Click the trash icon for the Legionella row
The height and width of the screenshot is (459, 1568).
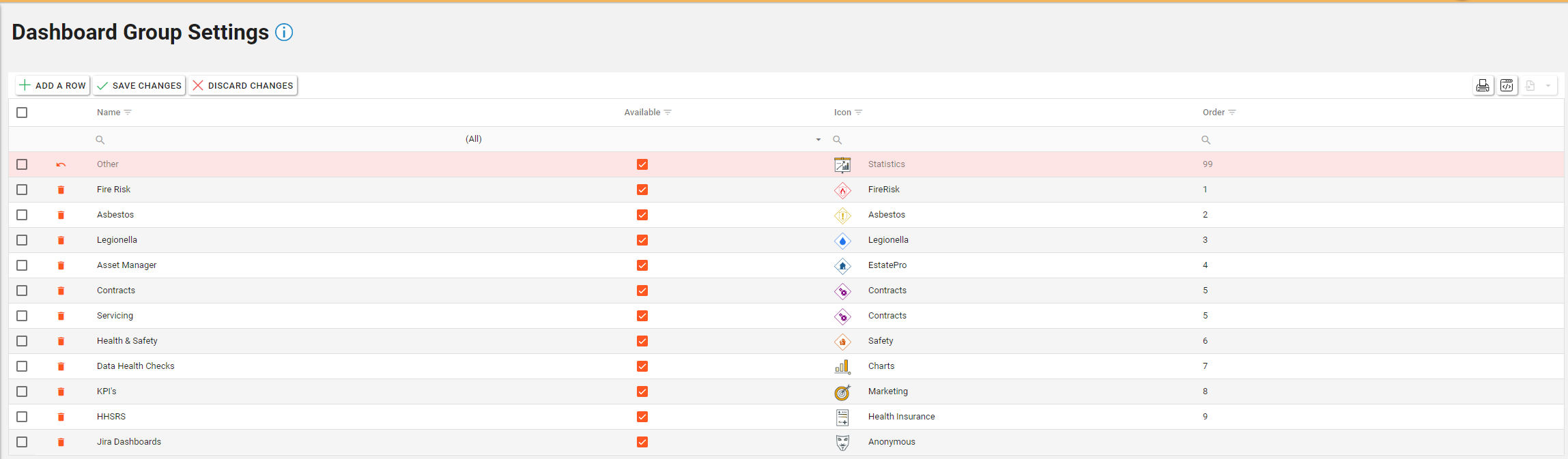point(61,240)
